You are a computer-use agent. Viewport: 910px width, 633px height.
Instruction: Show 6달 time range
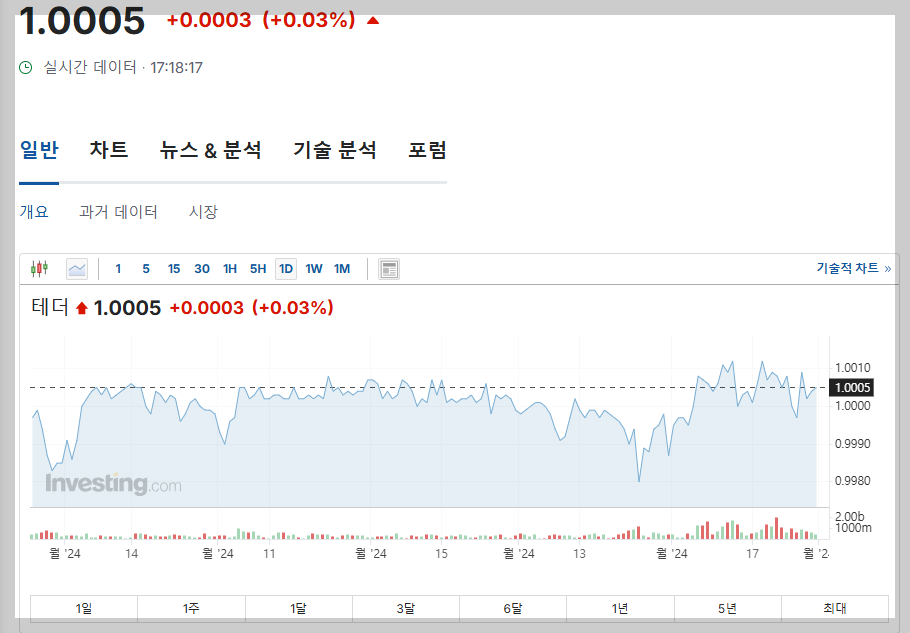(512, 608)
